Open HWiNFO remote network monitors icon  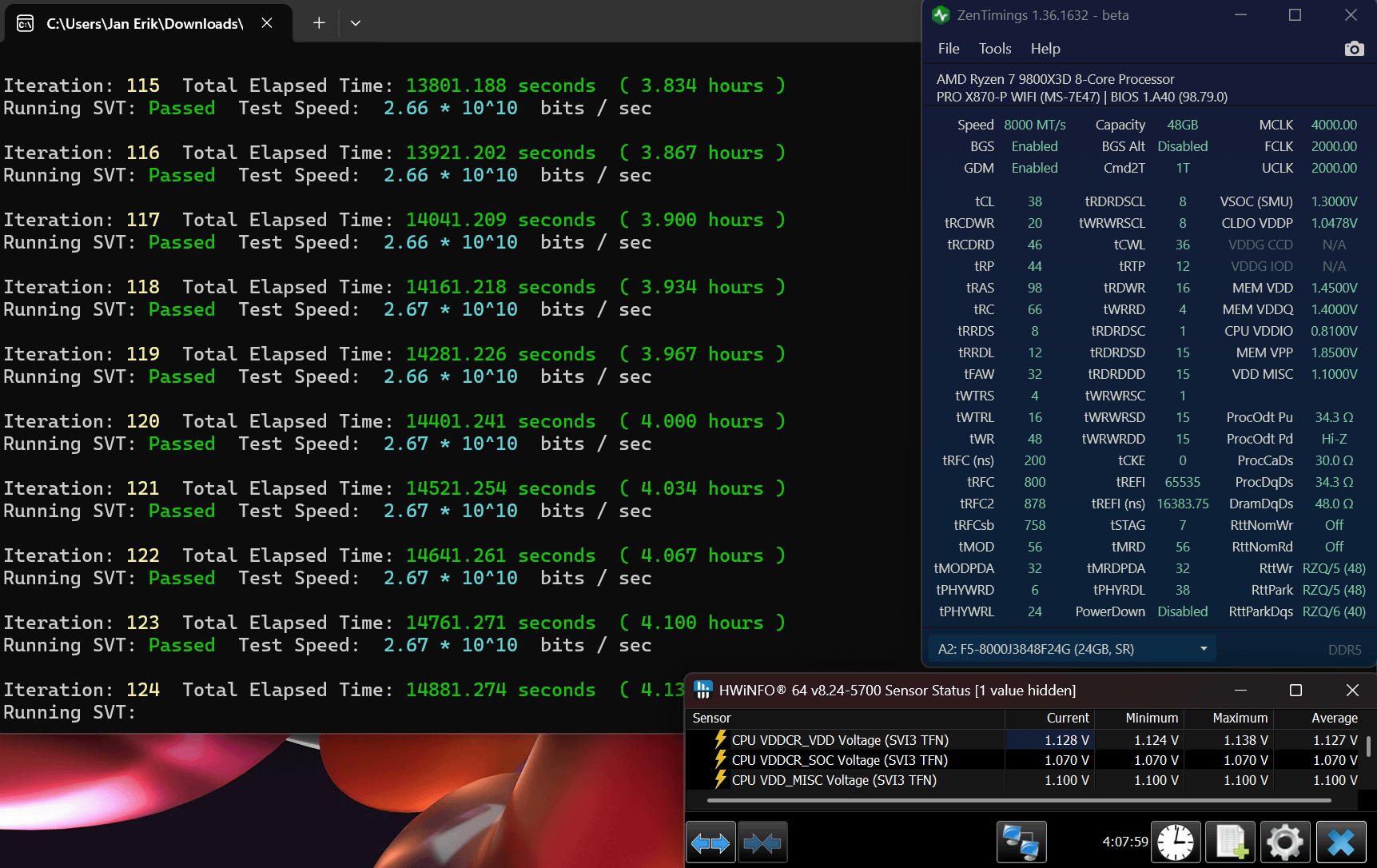pos(1021,842)
